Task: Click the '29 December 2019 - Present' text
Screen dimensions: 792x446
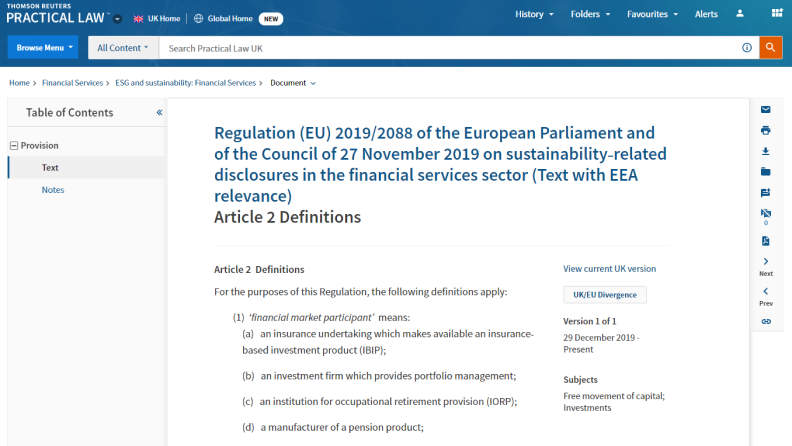Action: pos(601,343)
